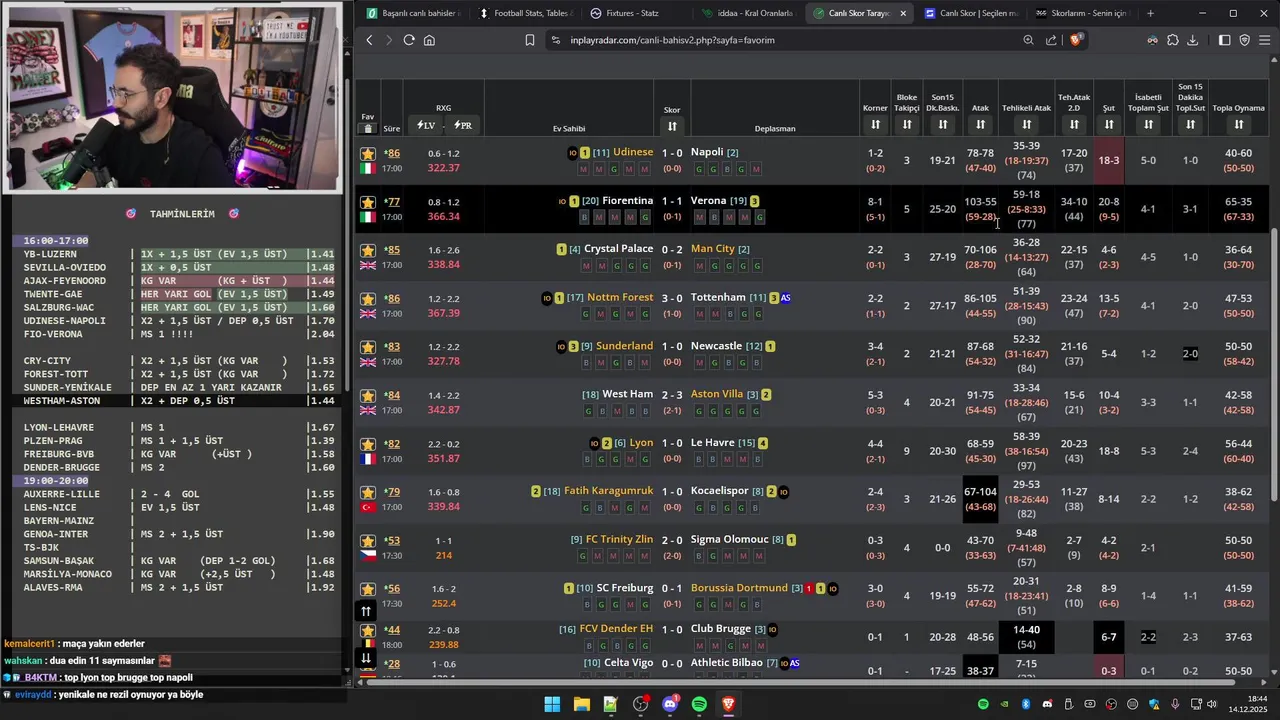The image size is (1280, 720).
Task: Toggle favorite star for Lyon–Le Havre row
Action: [368, 444]
